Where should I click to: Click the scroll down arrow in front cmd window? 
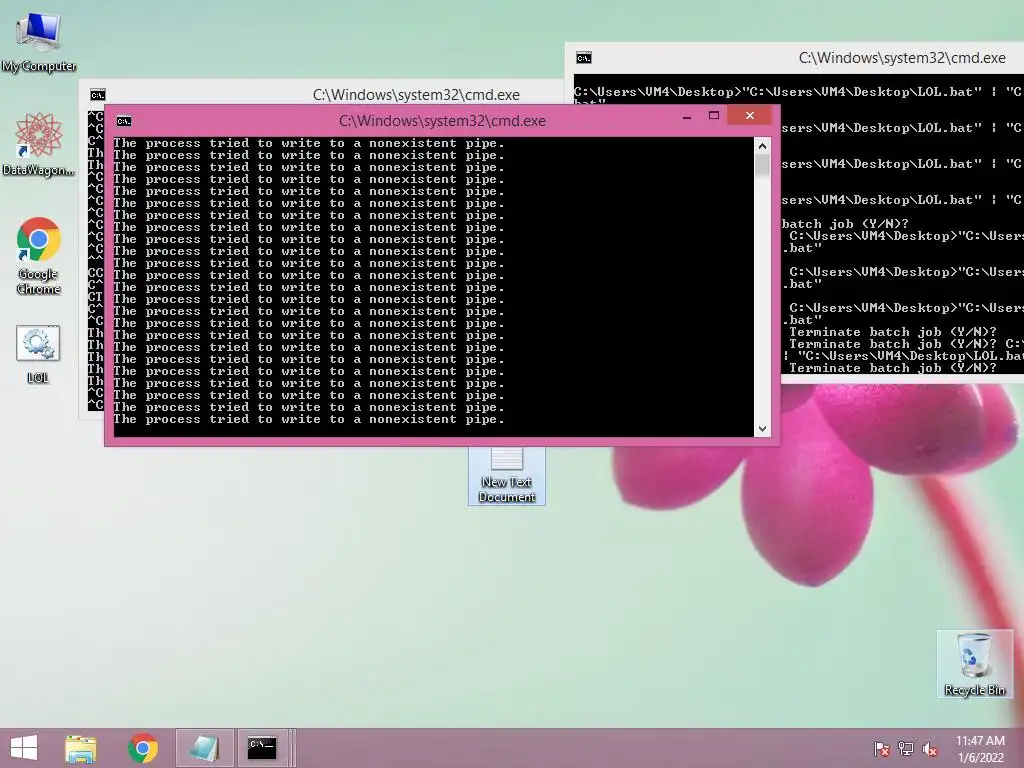pos(762,428)
